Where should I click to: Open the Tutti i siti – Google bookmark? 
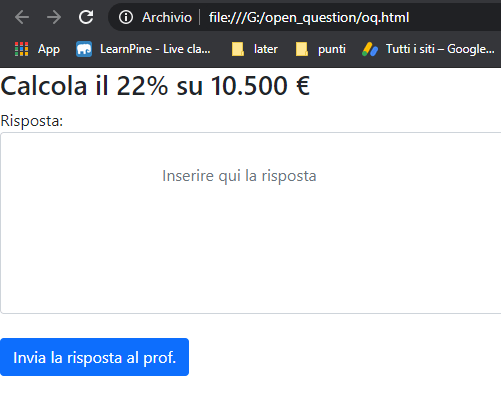(440, 49)
